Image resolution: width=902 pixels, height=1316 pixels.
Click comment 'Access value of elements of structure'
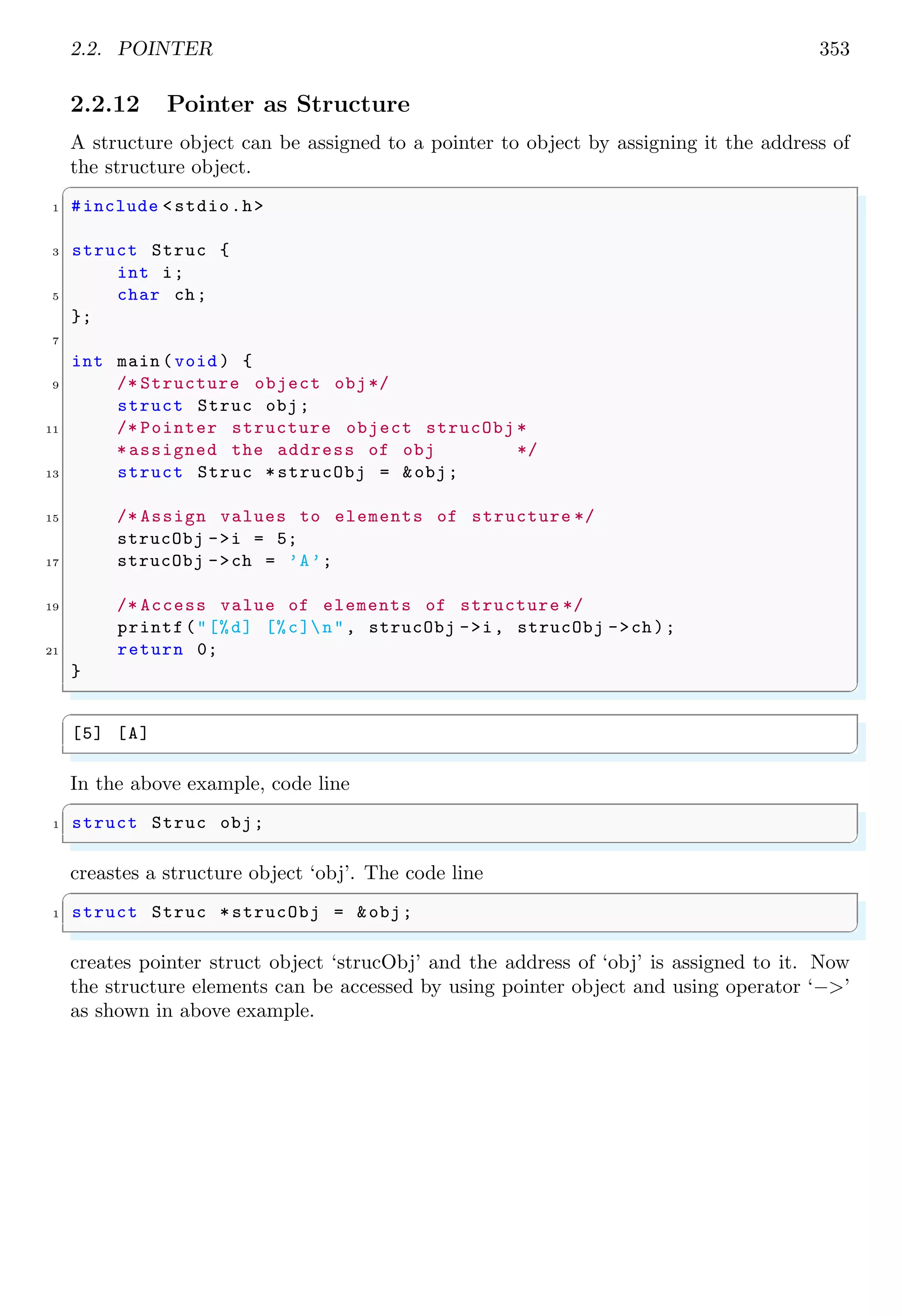[x=350, y=605]
